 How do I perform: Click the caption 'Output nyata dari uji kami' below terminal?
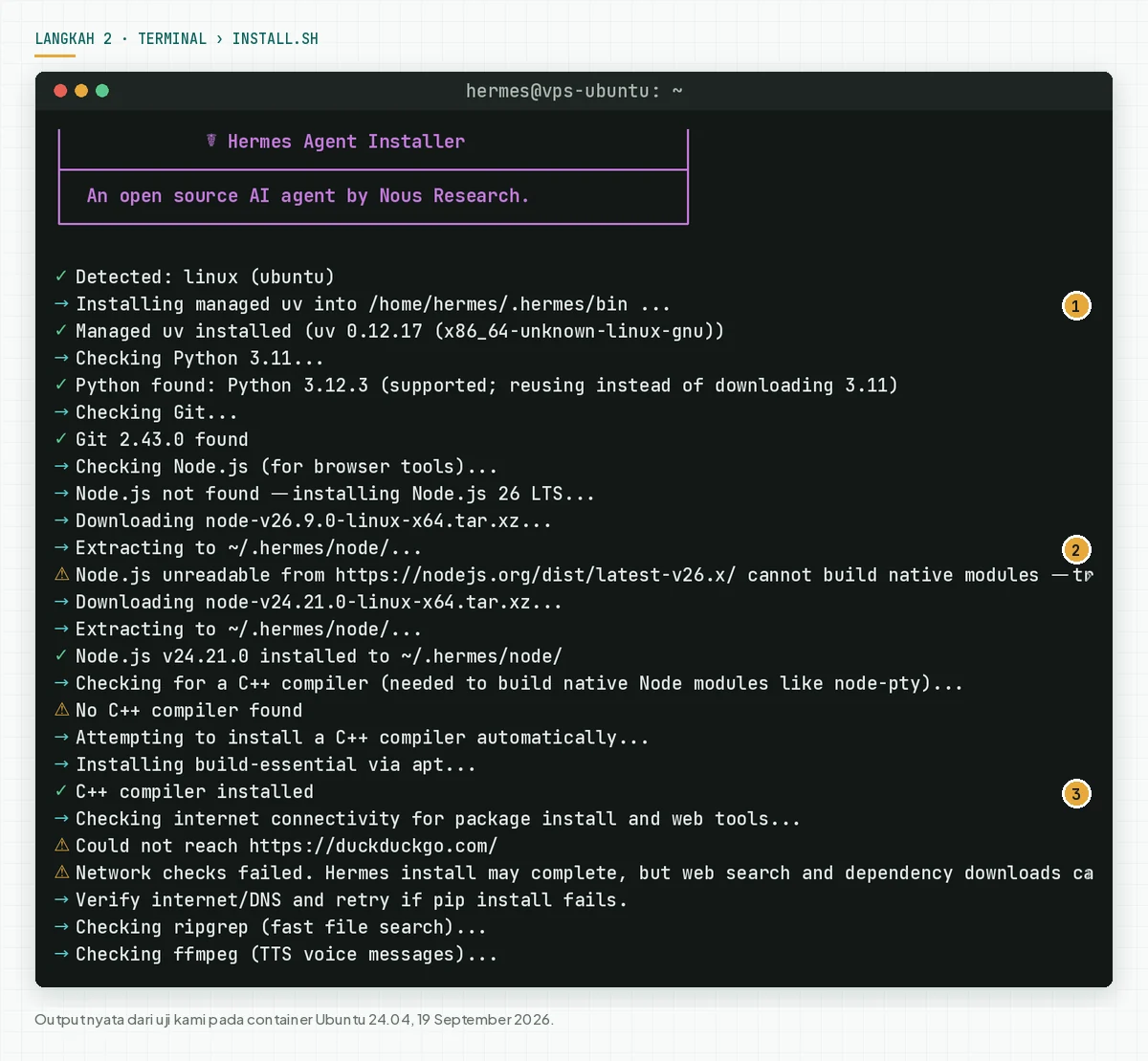pos(294,1020)
